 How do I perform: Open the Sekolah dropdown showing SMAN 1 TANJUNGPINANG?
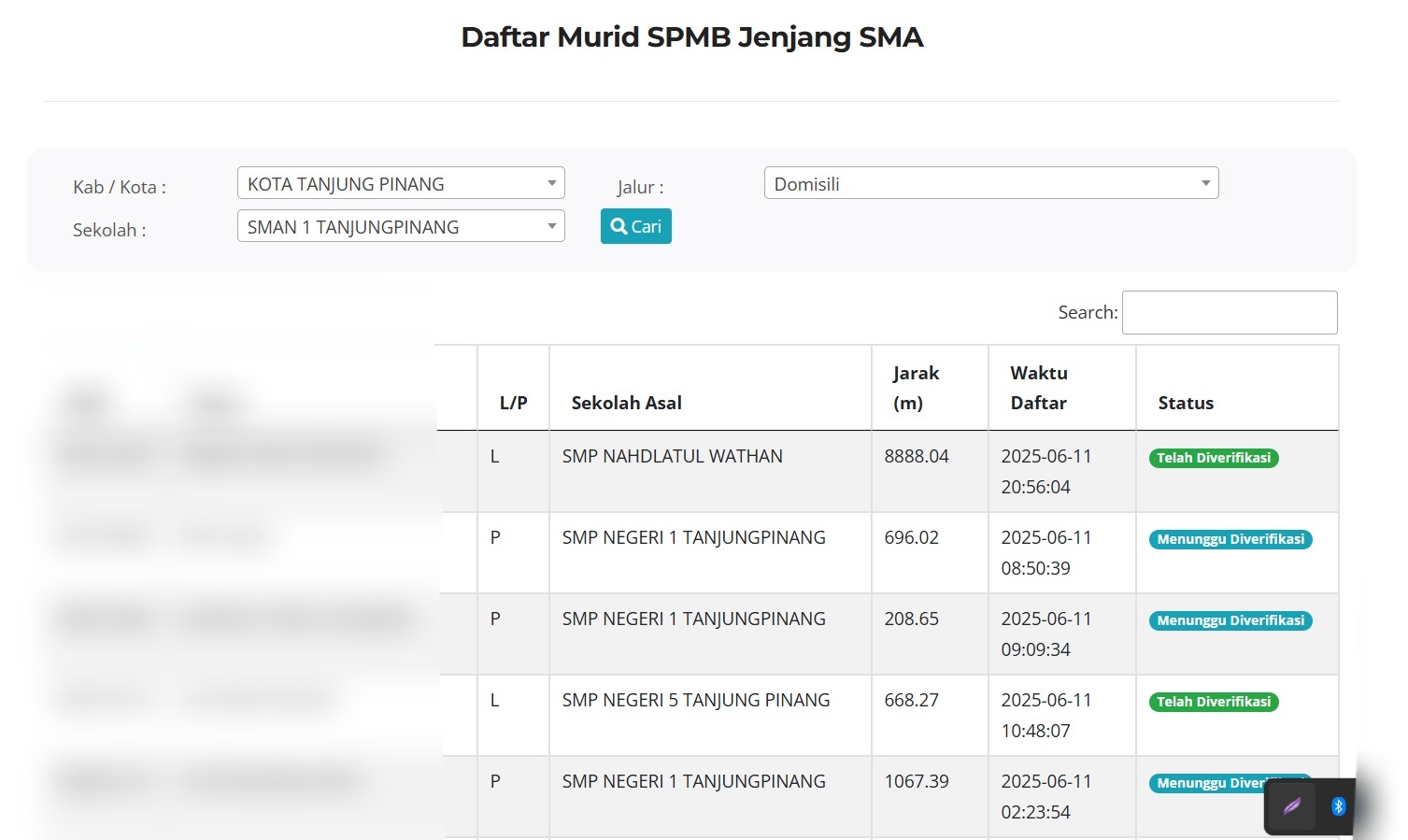tap(401, 226)
